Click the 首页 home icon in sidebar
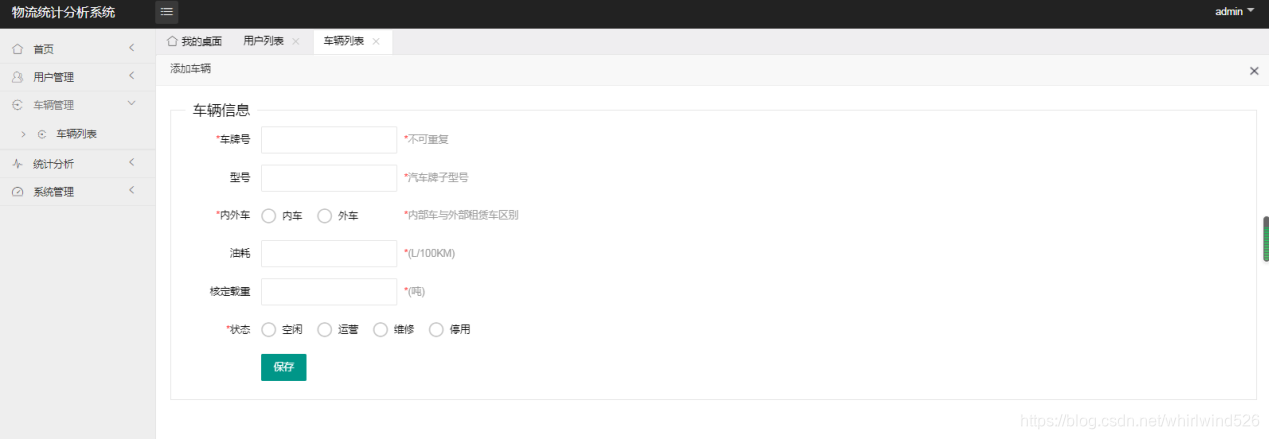1269x439 pixels. pyautogui.click(x=17, y=48)
